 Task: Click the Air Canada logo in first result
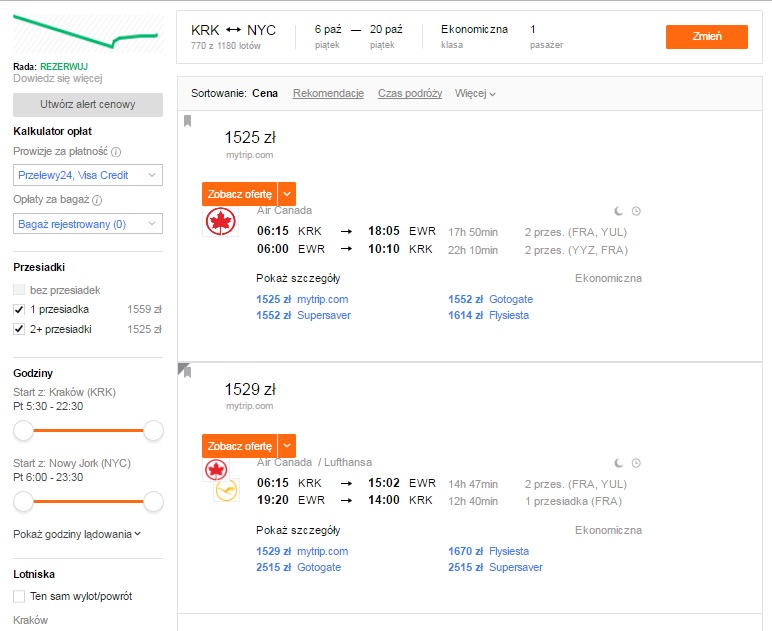click(221, 221)
